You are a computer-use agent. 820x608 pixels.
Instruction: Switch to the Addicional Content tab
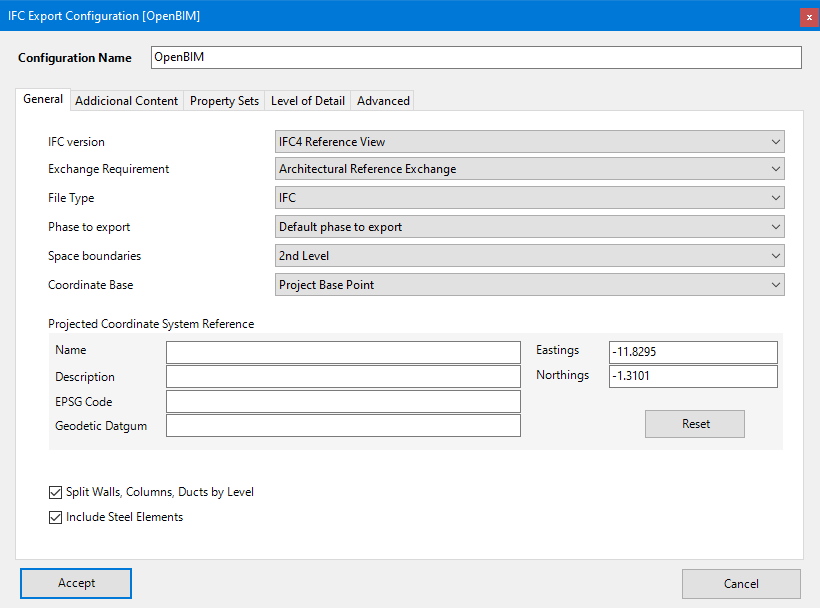[126, 101]
